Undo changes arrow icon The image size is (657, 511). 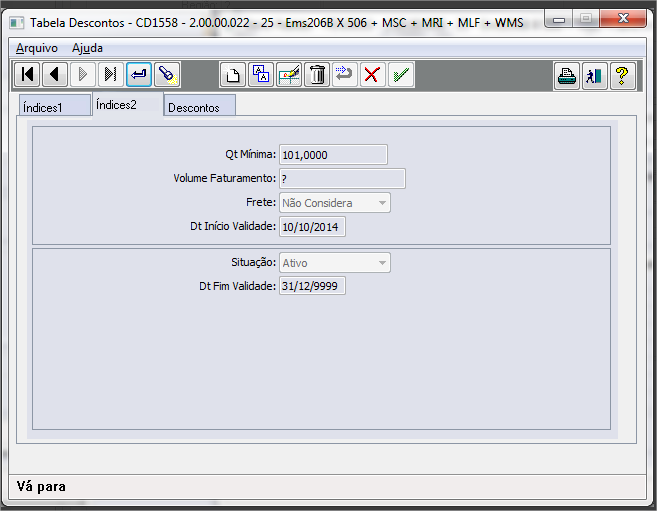coord(345,75)
